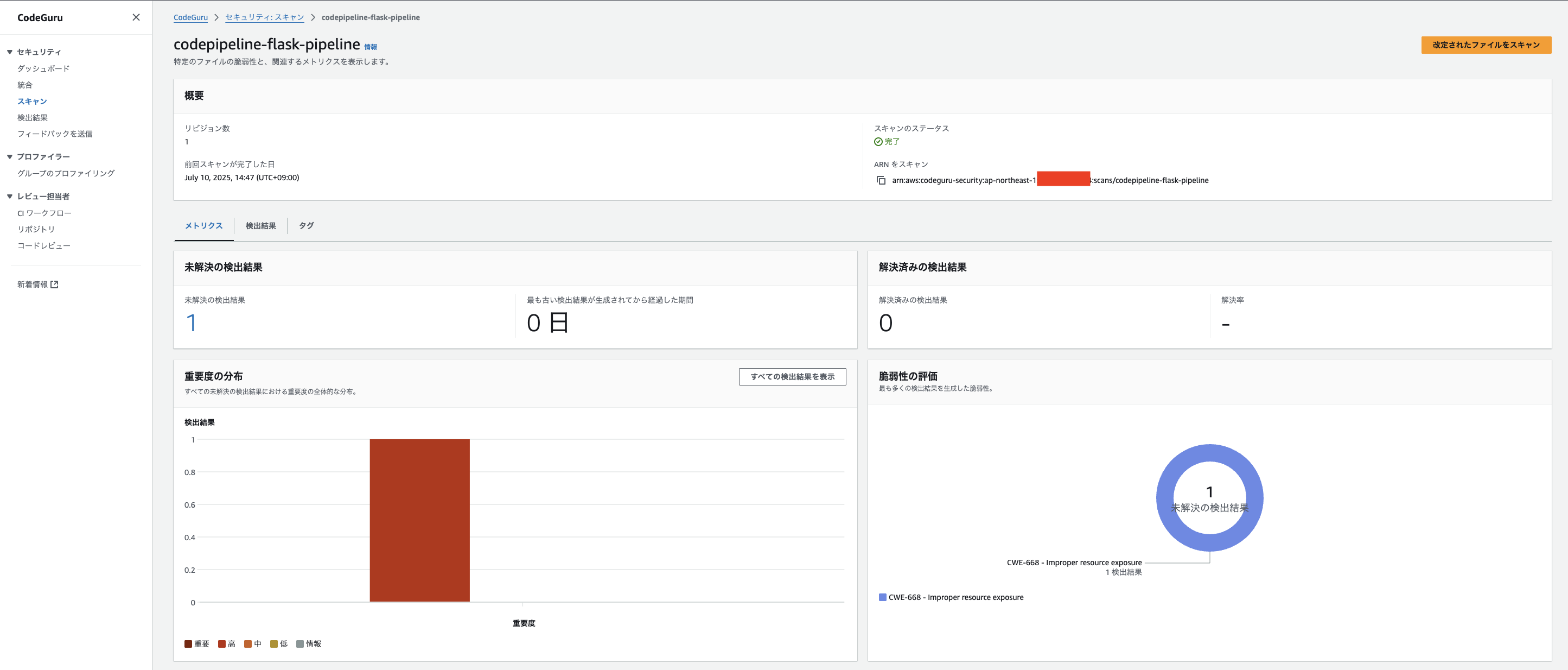Click the green 完了 scan status icon
The image size is (1568, 670).
tap(877, 141)
